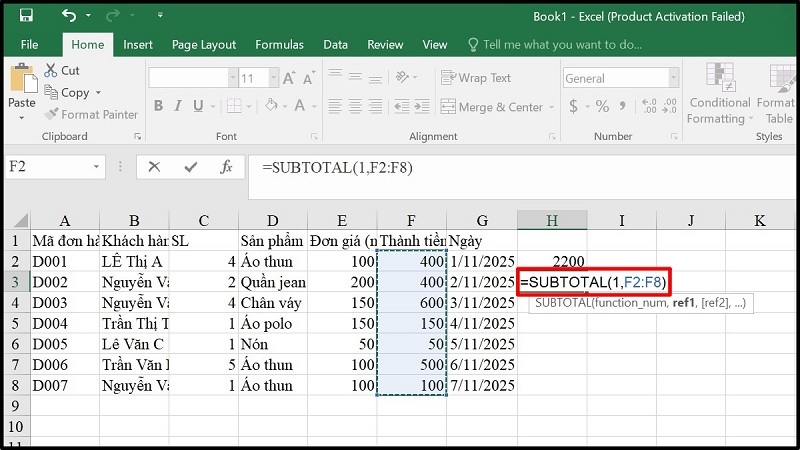
Task: Open the Copy options dropdown arrow
Action: coord(98,93)
